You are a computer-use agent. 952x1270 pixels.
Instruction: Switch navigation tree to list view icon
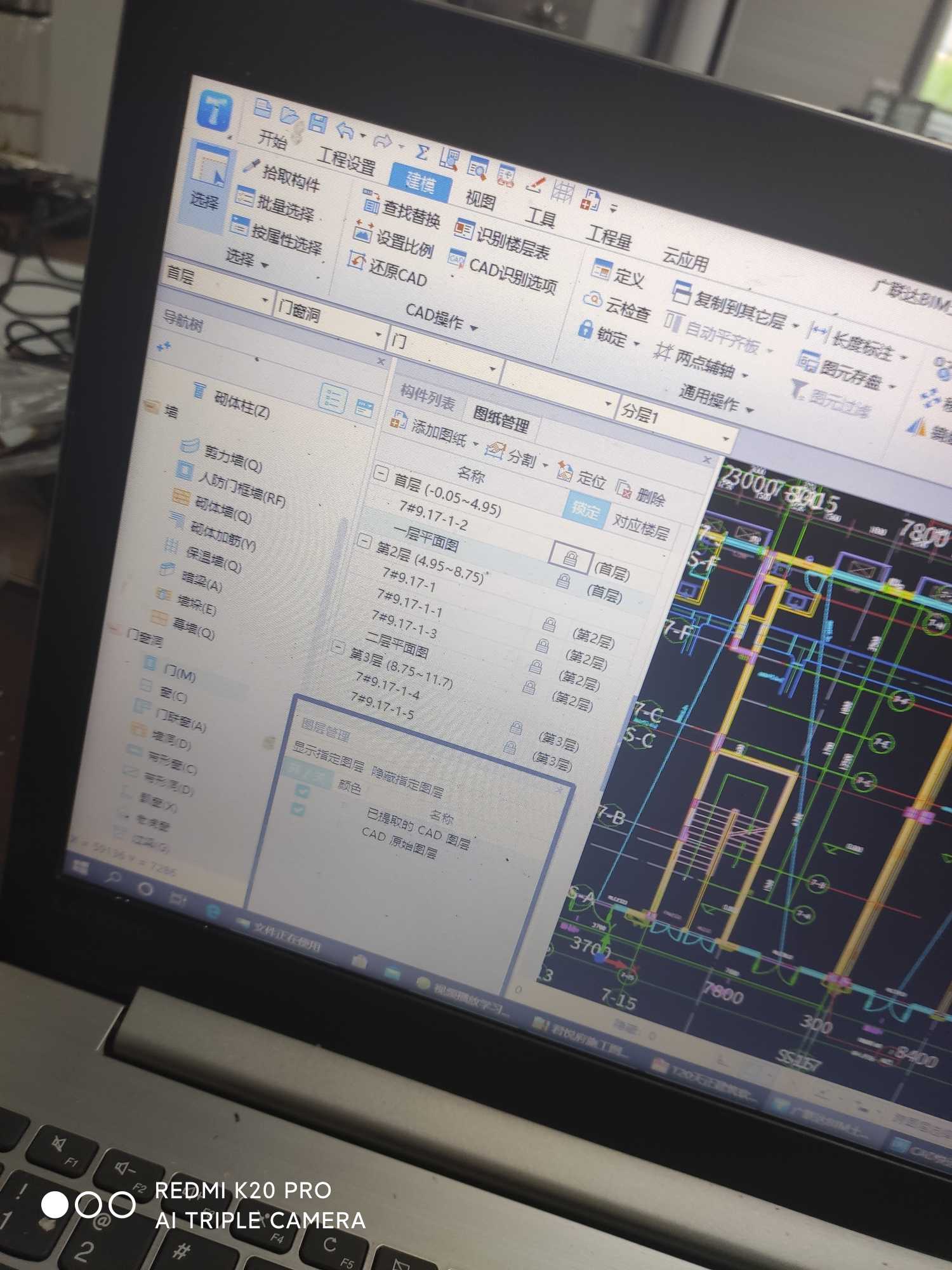[333, 399]
